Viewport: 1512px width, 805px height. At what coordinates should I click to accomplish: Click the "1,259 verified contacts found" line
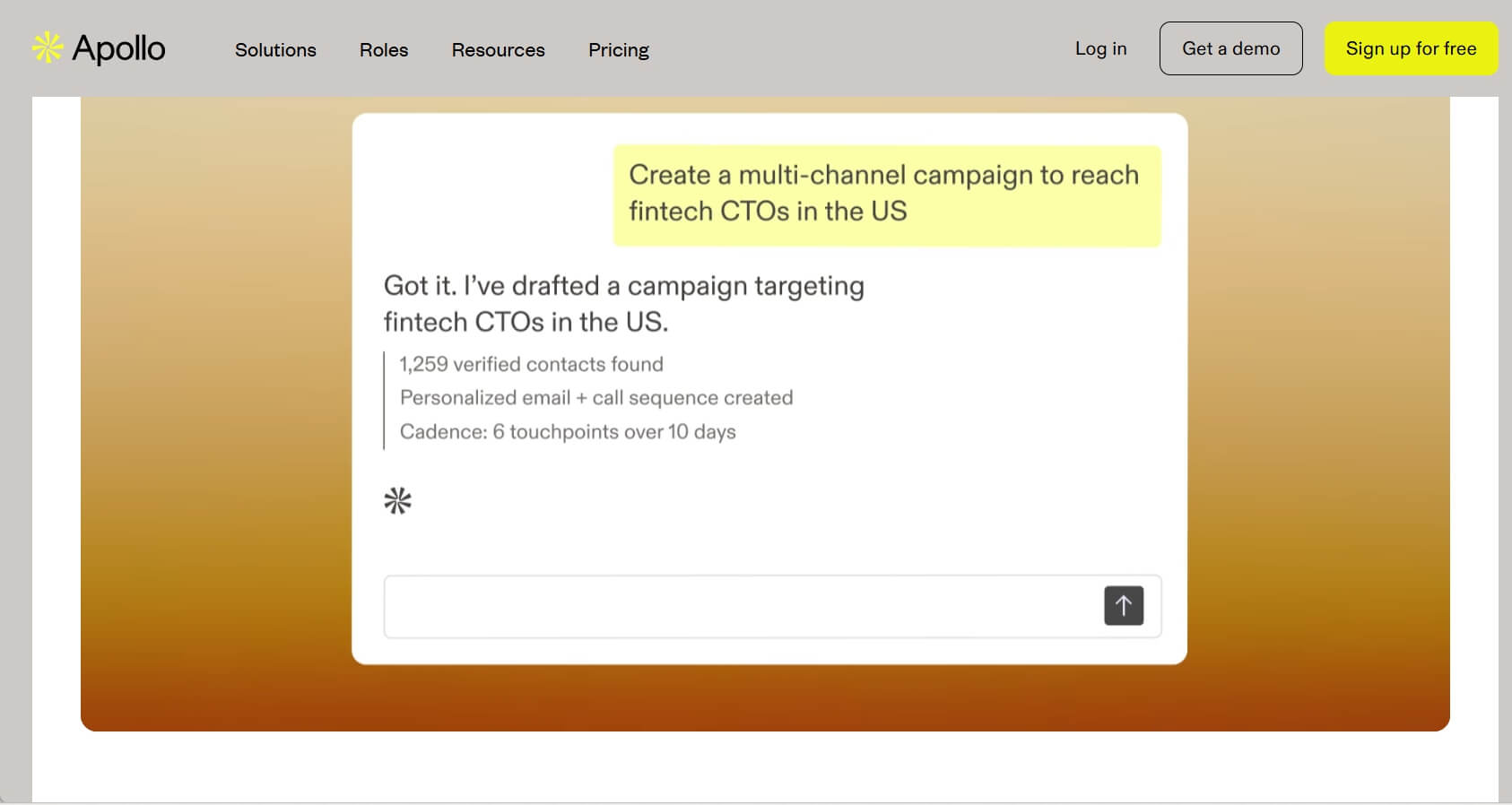(531, 364)
